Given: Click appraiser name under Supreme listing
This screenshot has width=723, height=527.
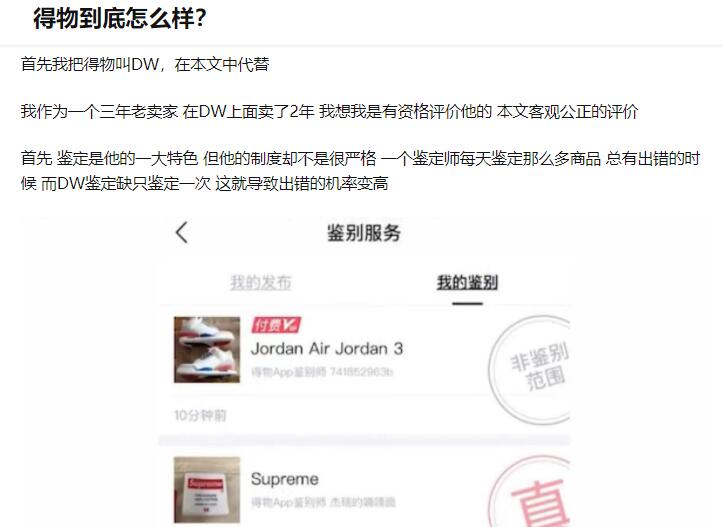Looking at the screenshot, I should tap(323, 502).
